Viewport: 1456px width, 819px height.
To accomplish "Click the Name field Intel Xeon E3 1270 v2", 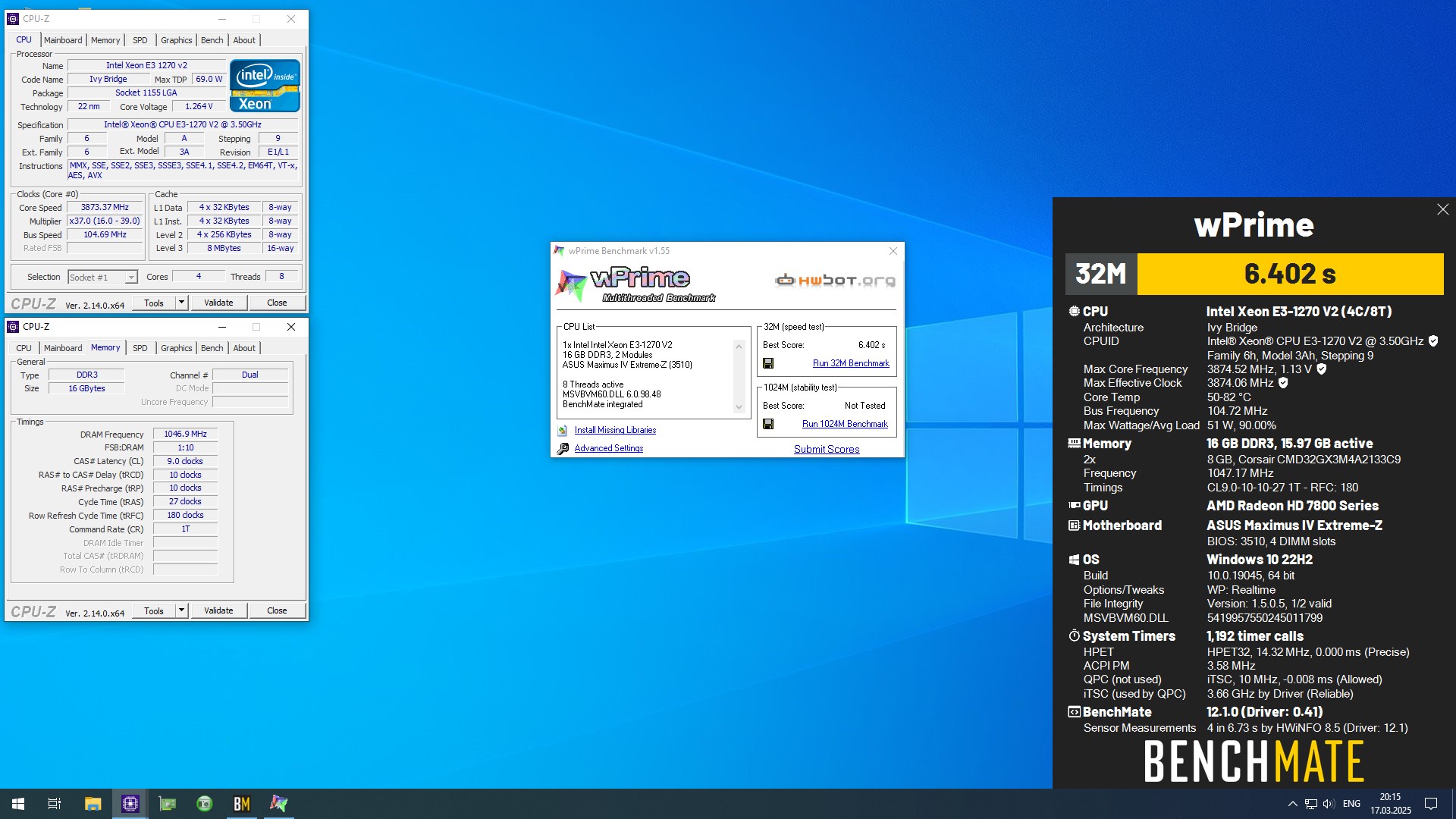I will [x=146, y=65].
